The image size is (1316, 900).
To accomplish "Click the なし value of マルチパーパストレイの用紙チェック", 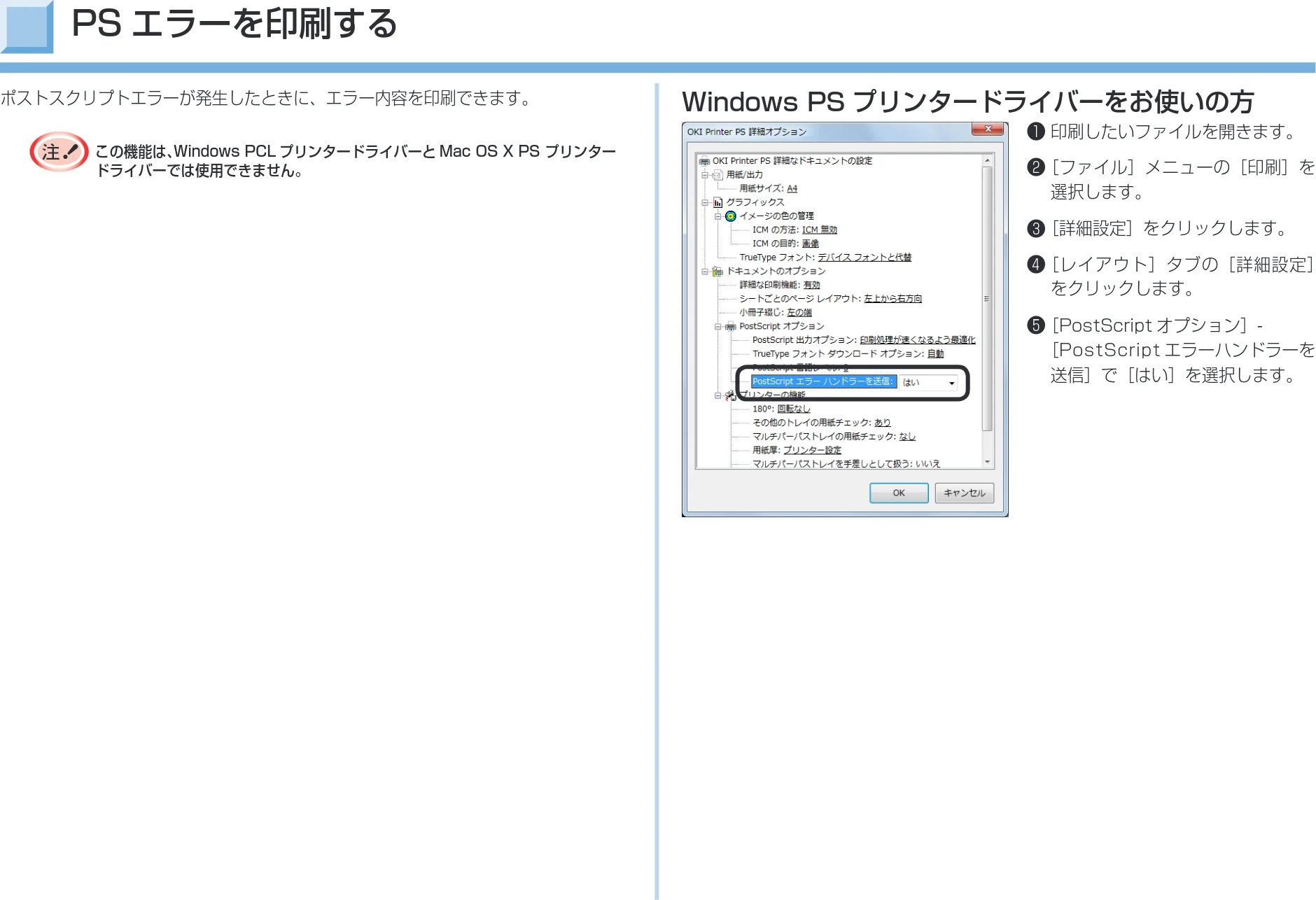I will click(907, 437).
